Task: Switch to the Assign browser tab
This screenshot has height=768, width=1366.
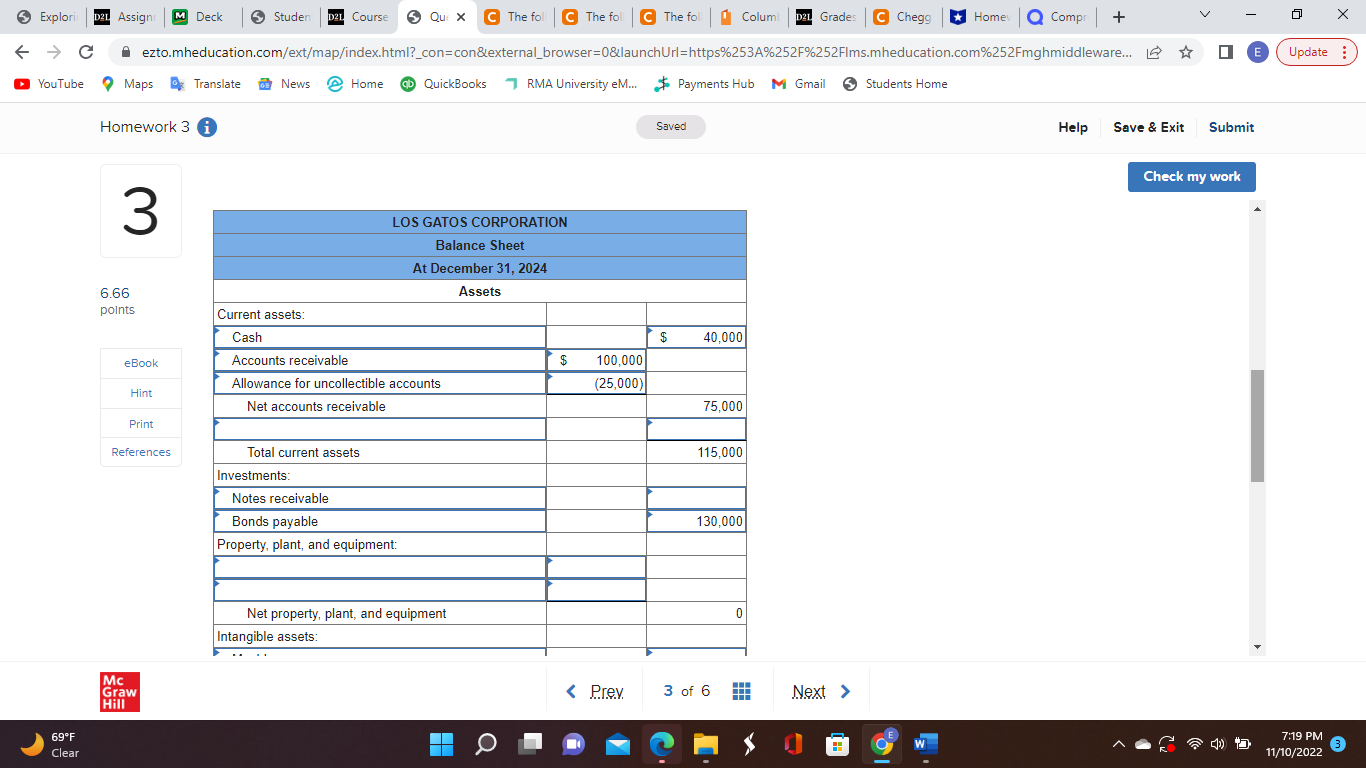Action: pyautogui.click(x=124, y=17)
